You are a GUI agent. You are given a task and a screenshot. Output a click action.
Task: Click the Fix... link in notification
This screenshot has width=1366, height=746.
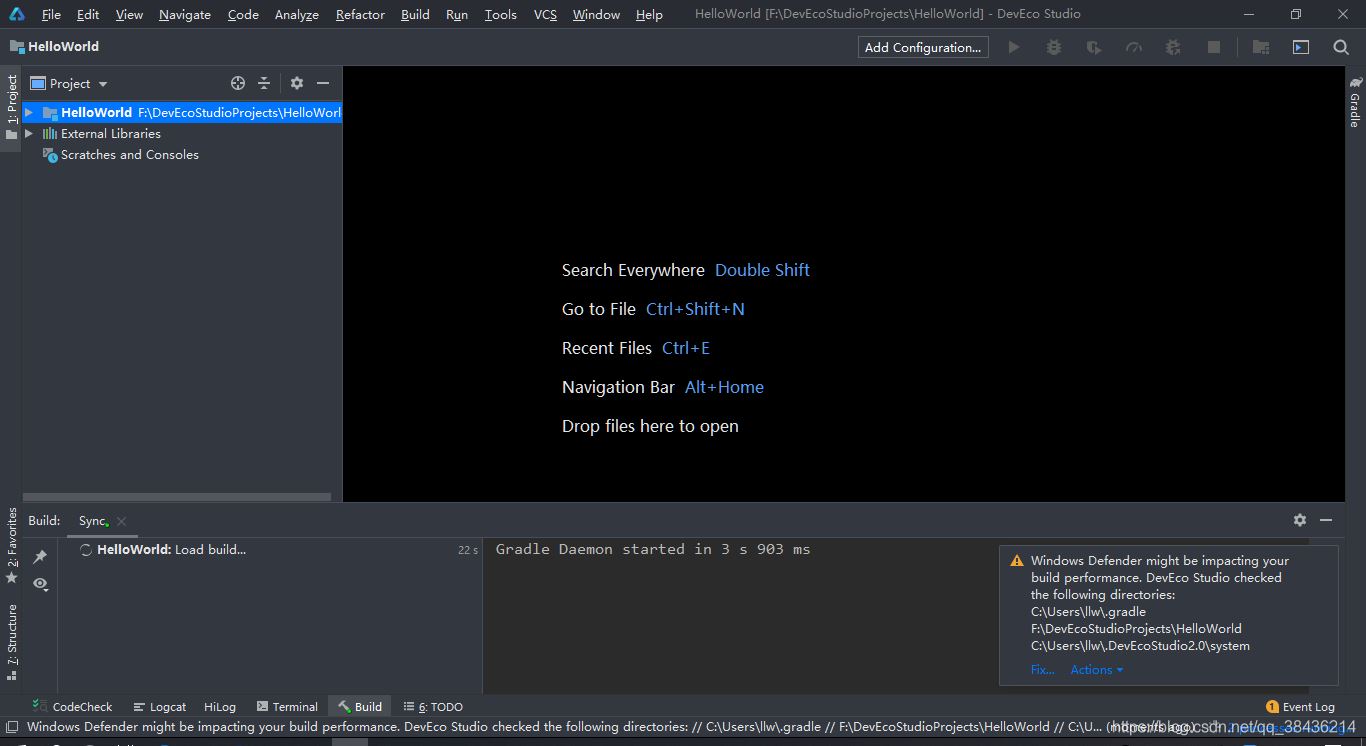1042,670
